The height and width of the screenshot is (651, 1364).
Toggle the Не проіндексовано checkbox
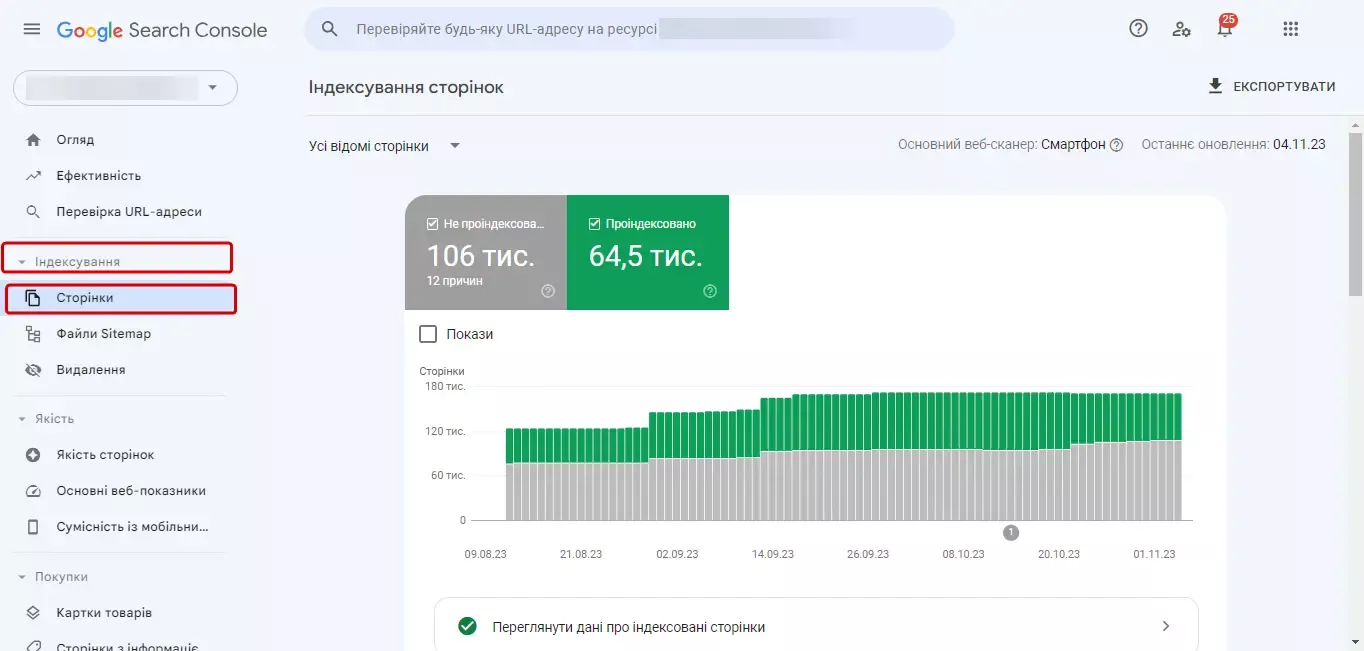433,224
